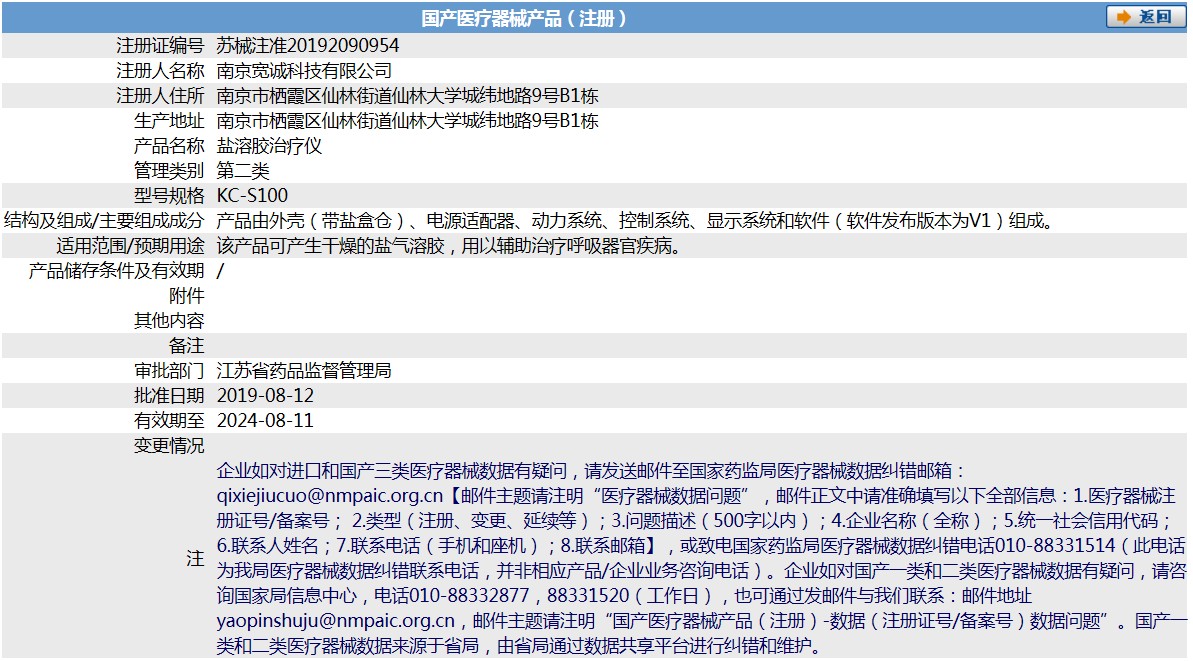Select the 注册人住所 address value
Viewport: 1193px width, 661px height.
pos(407,96)
